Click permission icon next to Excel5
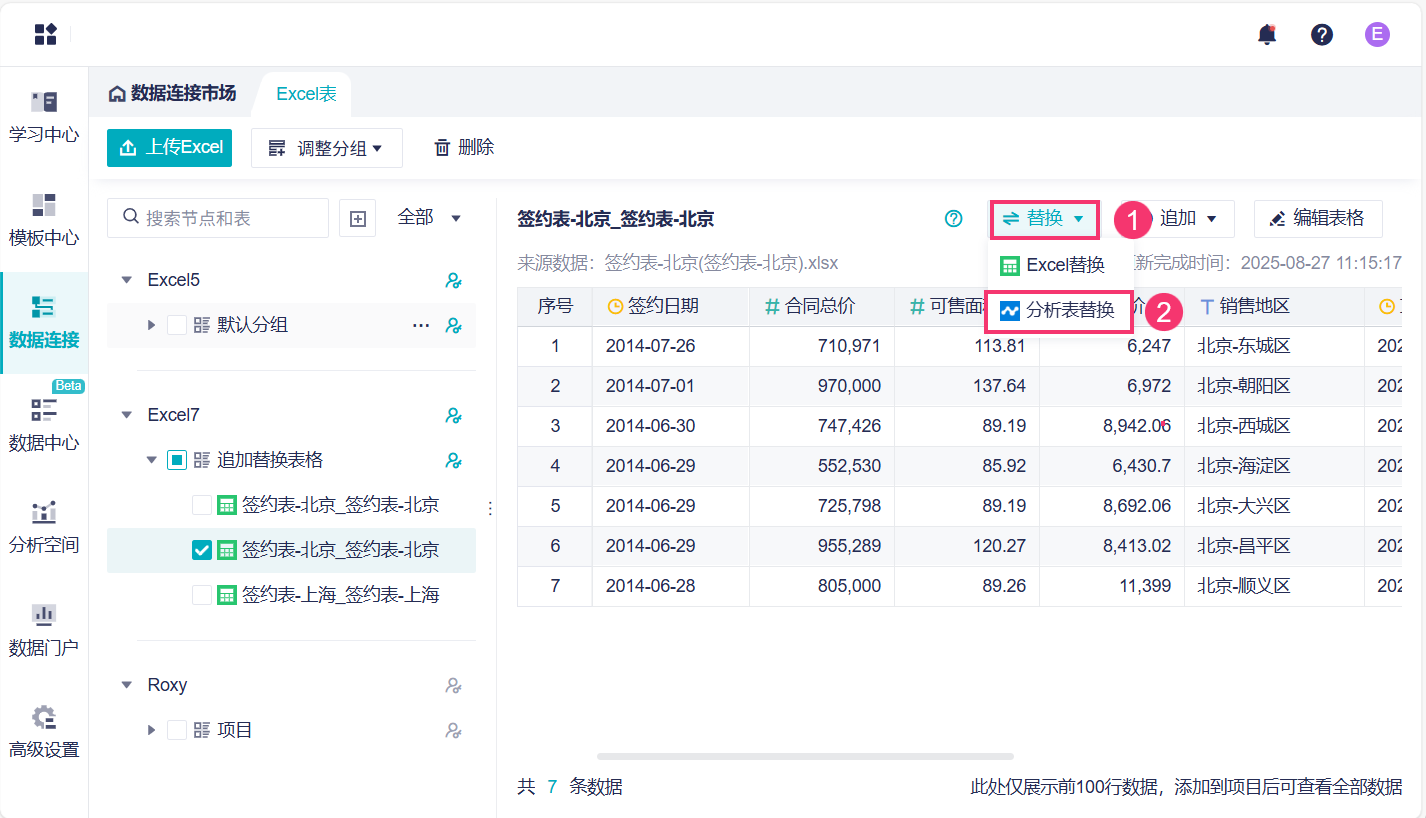This screenshot has height=818, width=1426. 453,280
